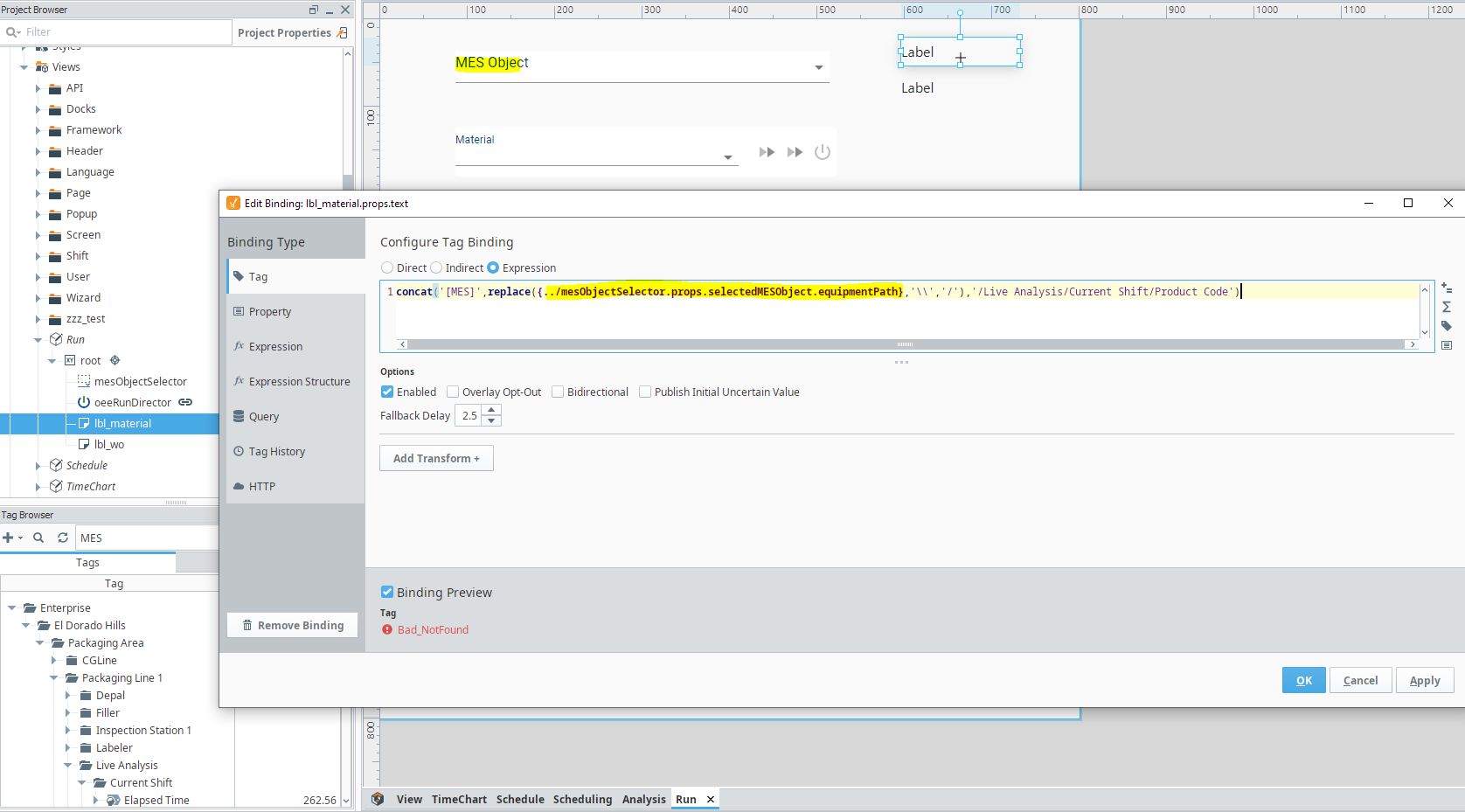
Task: Click the add-operator icon at top of expression tools
Action: click(x=1447, y=288)
